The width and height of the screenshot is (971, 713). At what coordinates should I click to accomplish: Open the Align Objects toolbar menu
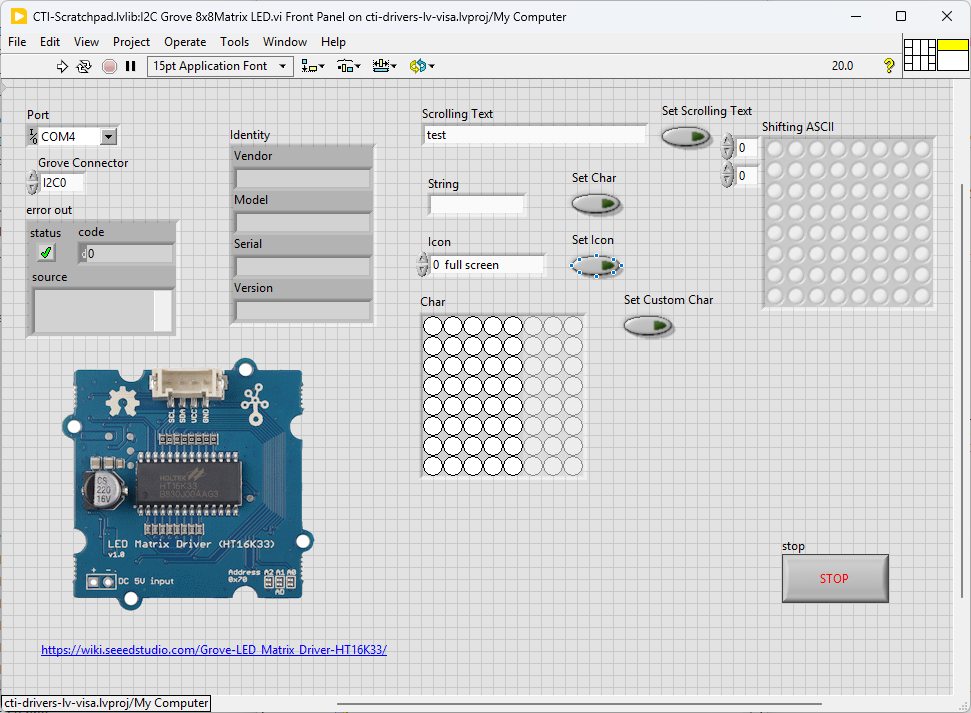[313, 66]
